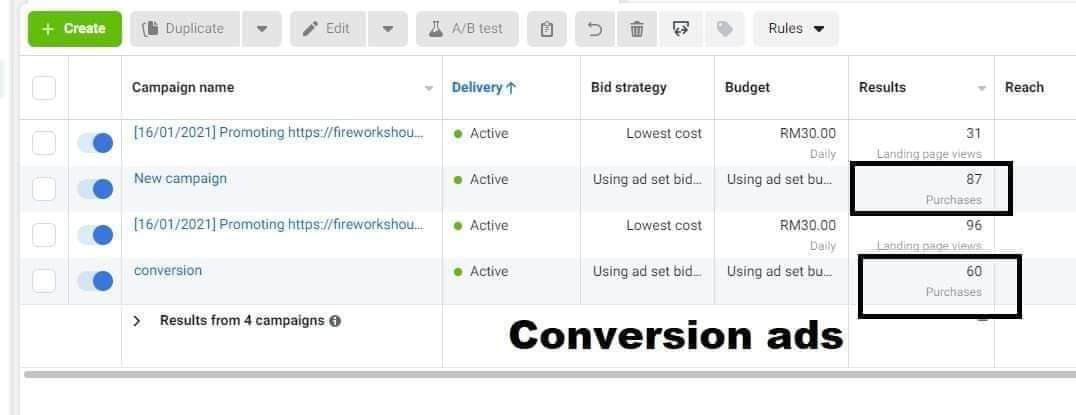The width and height of the screenshot is (1076, 415).
Task: Open the Edit dropdown arrow
Action: click(387, 29)
